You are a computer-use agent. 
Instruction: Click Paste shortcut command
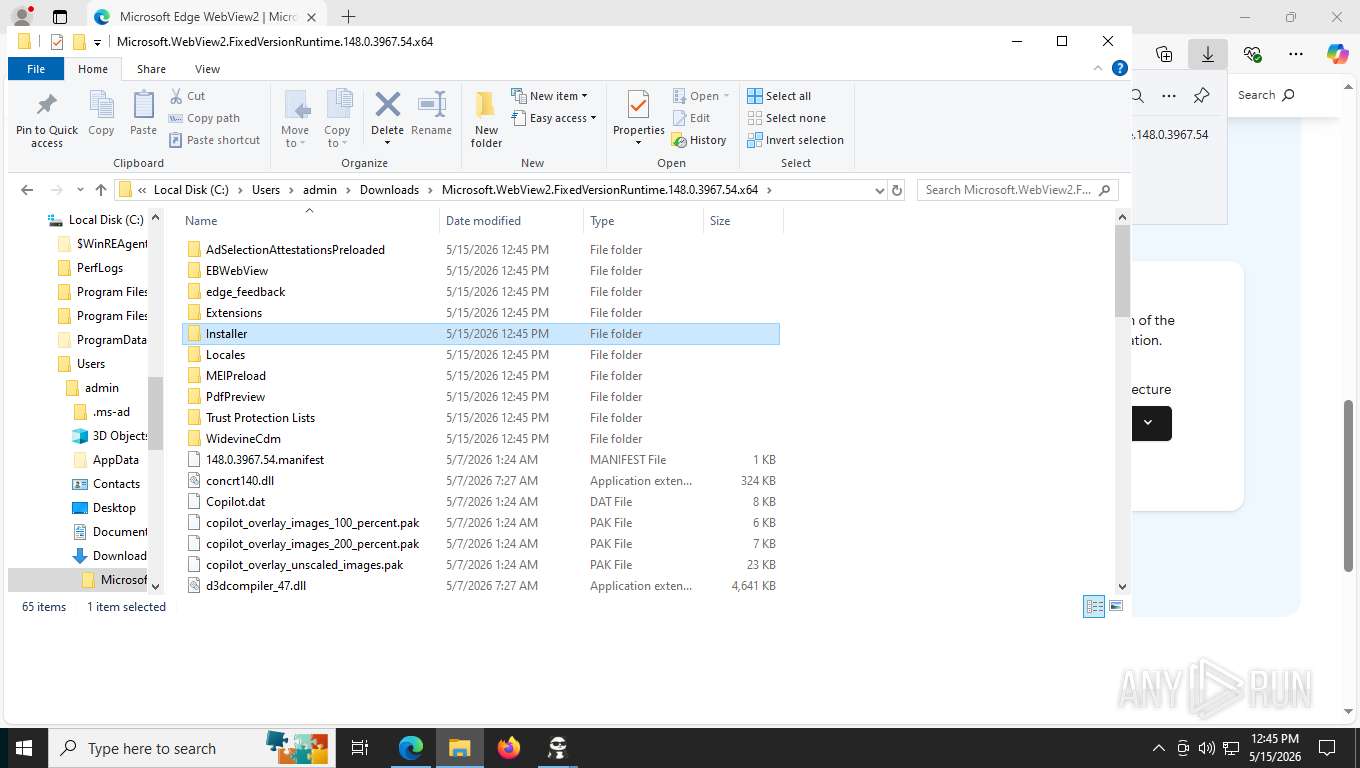[214, 140]
